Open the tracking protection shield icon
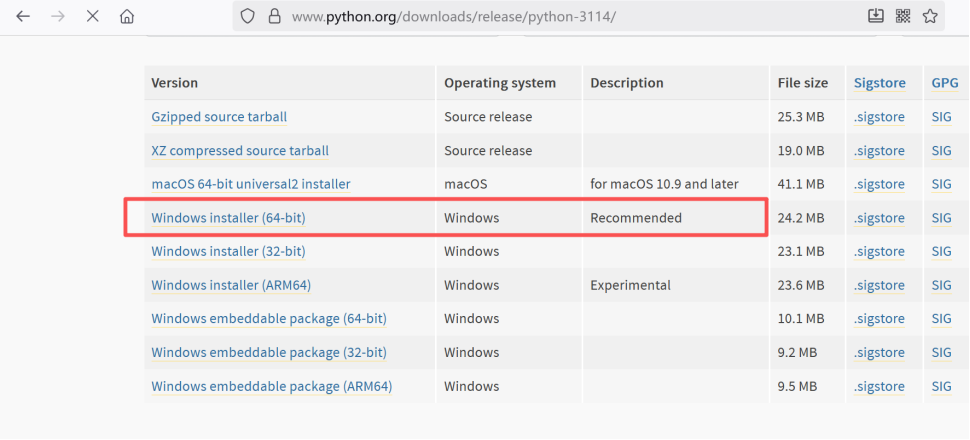The width and height of the screenshot is (970, 440). coord(250,16)
